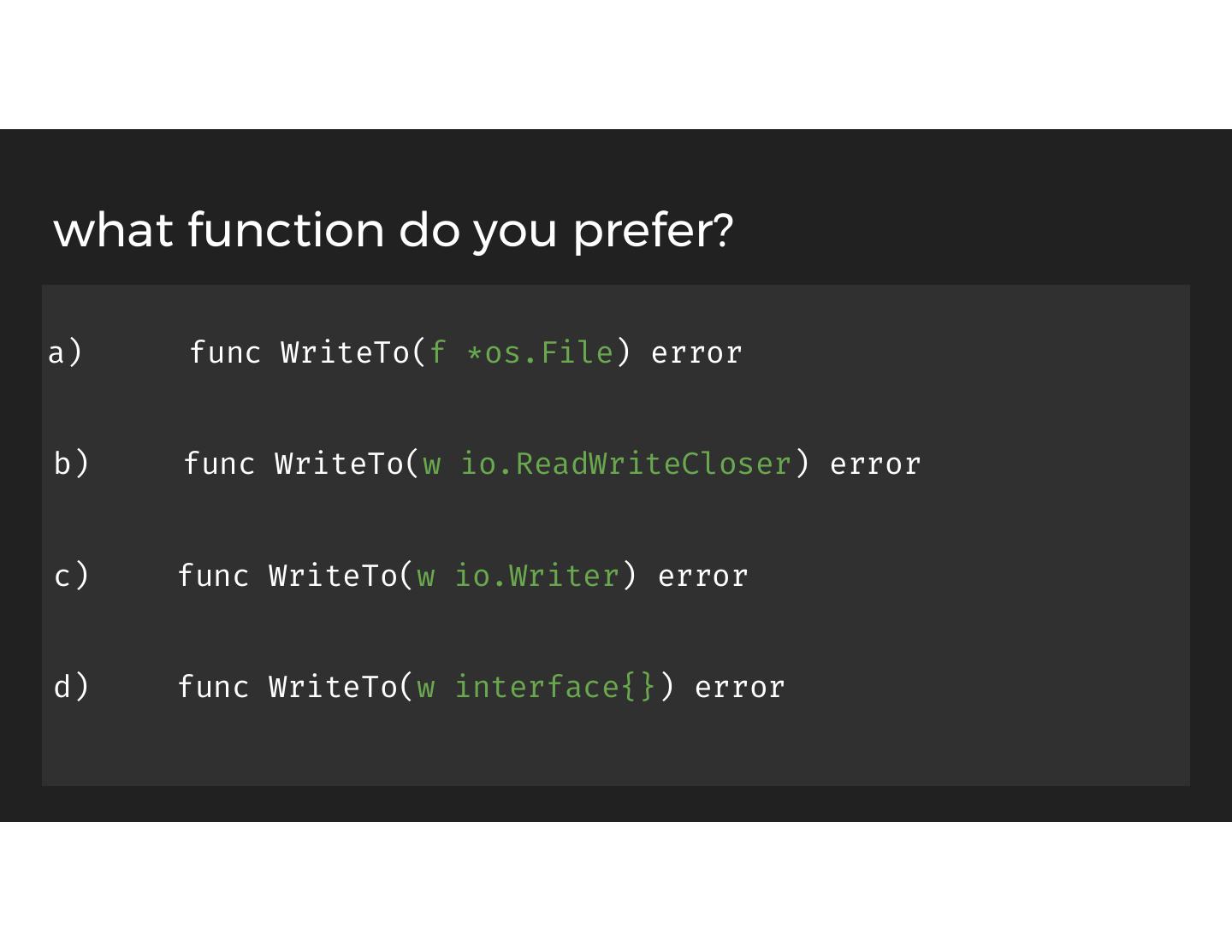
Task: Click the green "f" parameter name
Action: click(437, 352)
